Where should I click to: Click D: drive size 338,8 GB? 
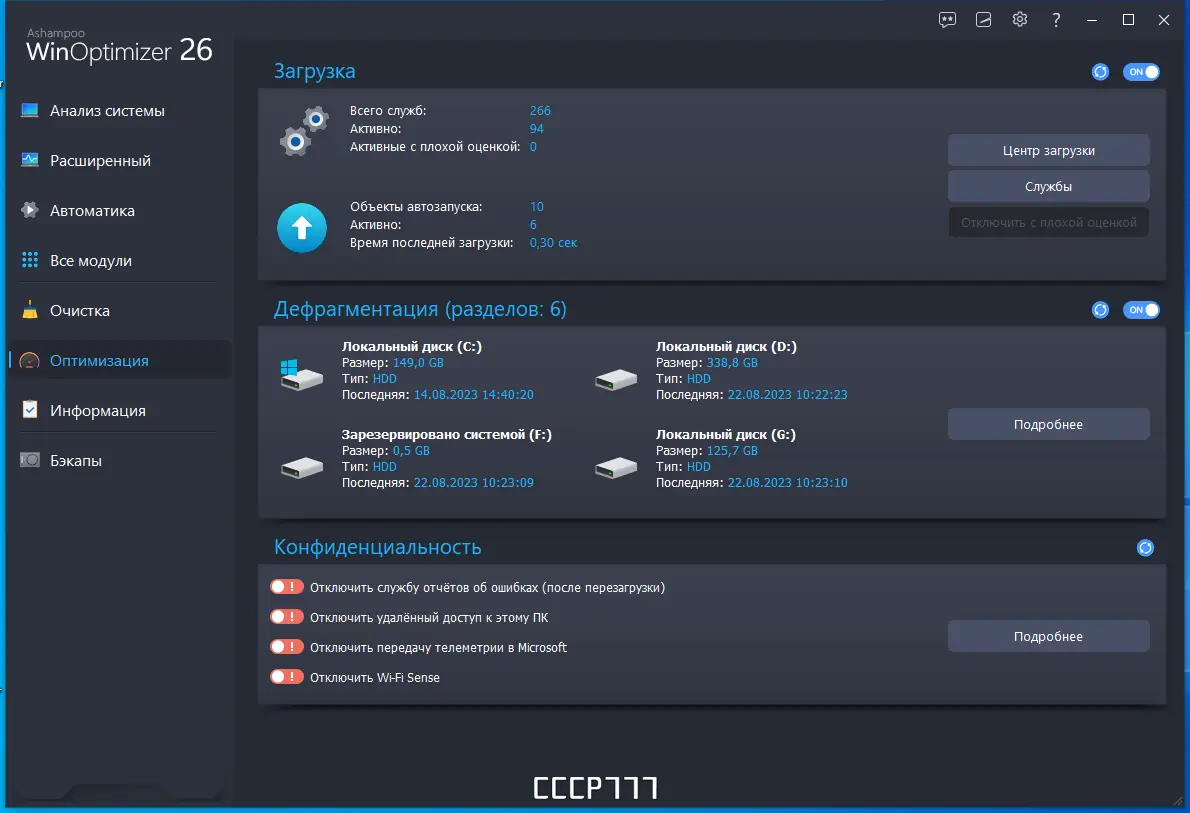point(732,363)
